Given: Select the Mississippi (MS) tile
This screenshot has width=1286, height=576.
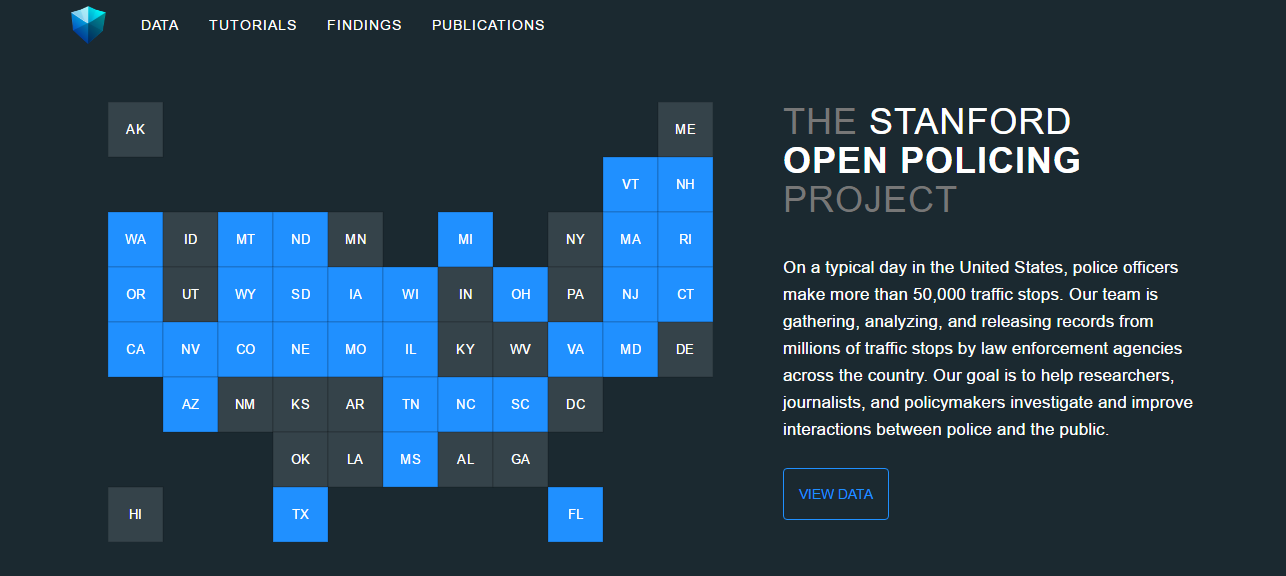Looking at the screenshot, I should [x=410, y=459].
